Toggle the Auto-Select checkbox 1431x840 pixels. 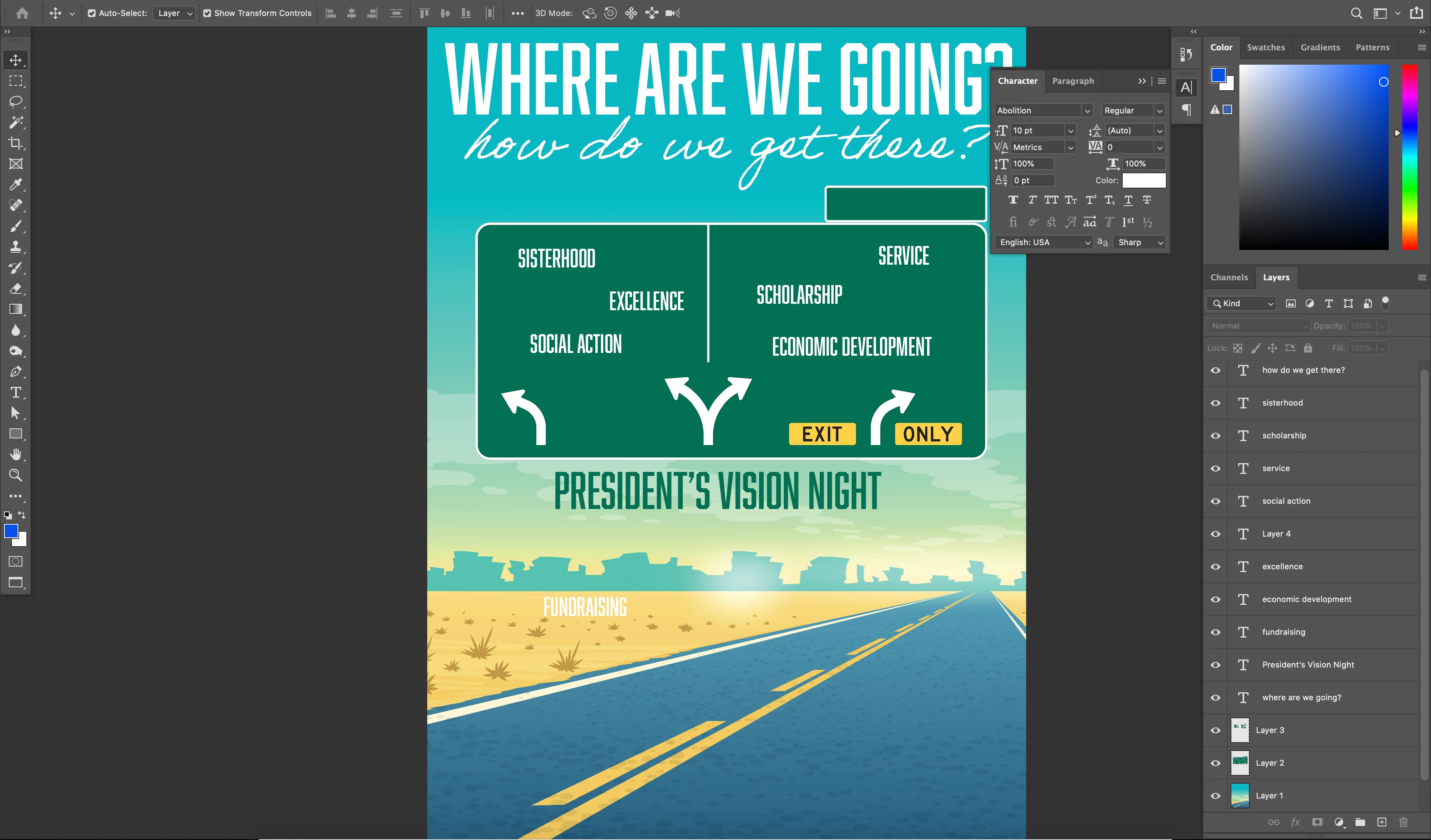point(91,13)
